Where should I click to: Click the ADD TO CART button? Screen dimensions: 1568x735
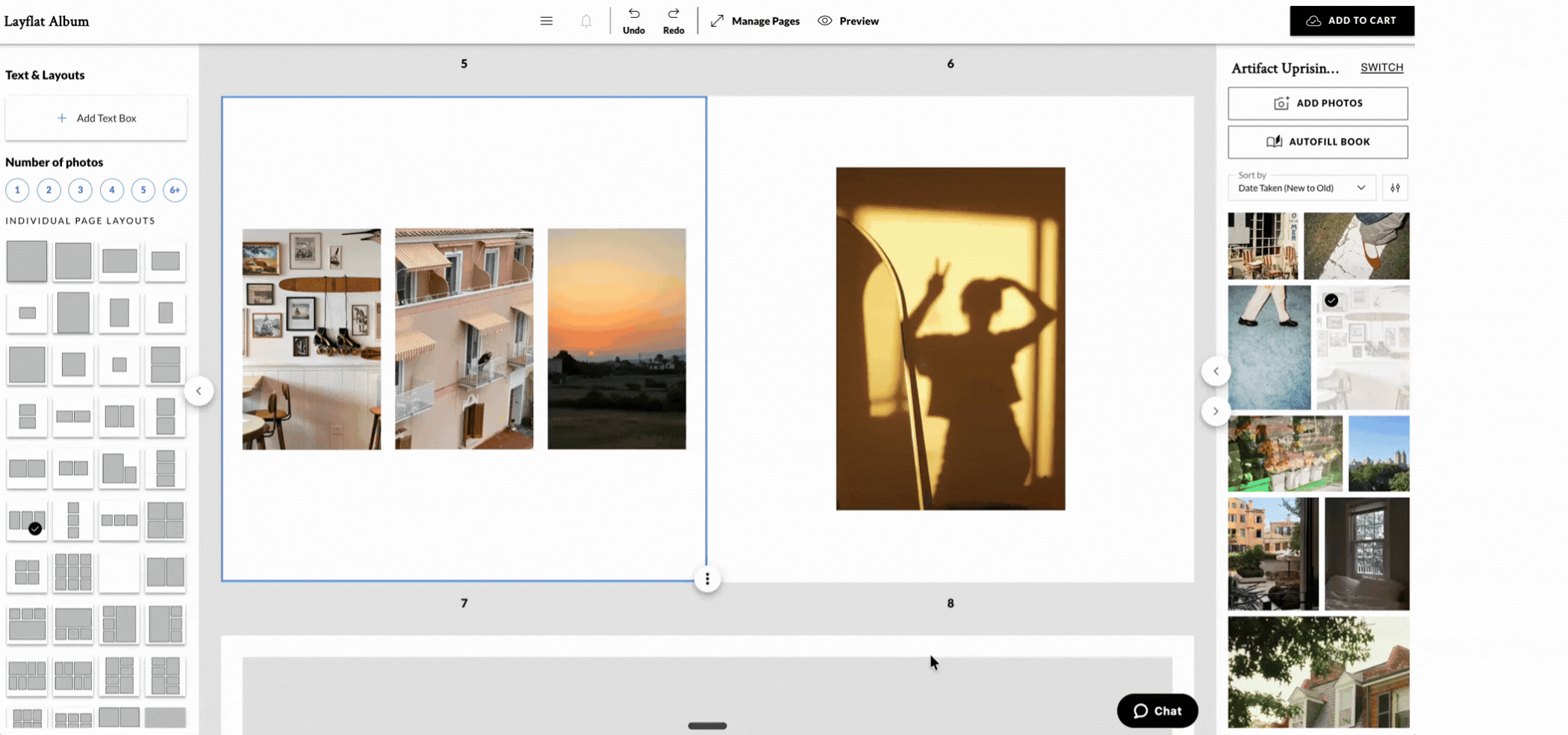pyautogui.click(x=1351, y=20)
